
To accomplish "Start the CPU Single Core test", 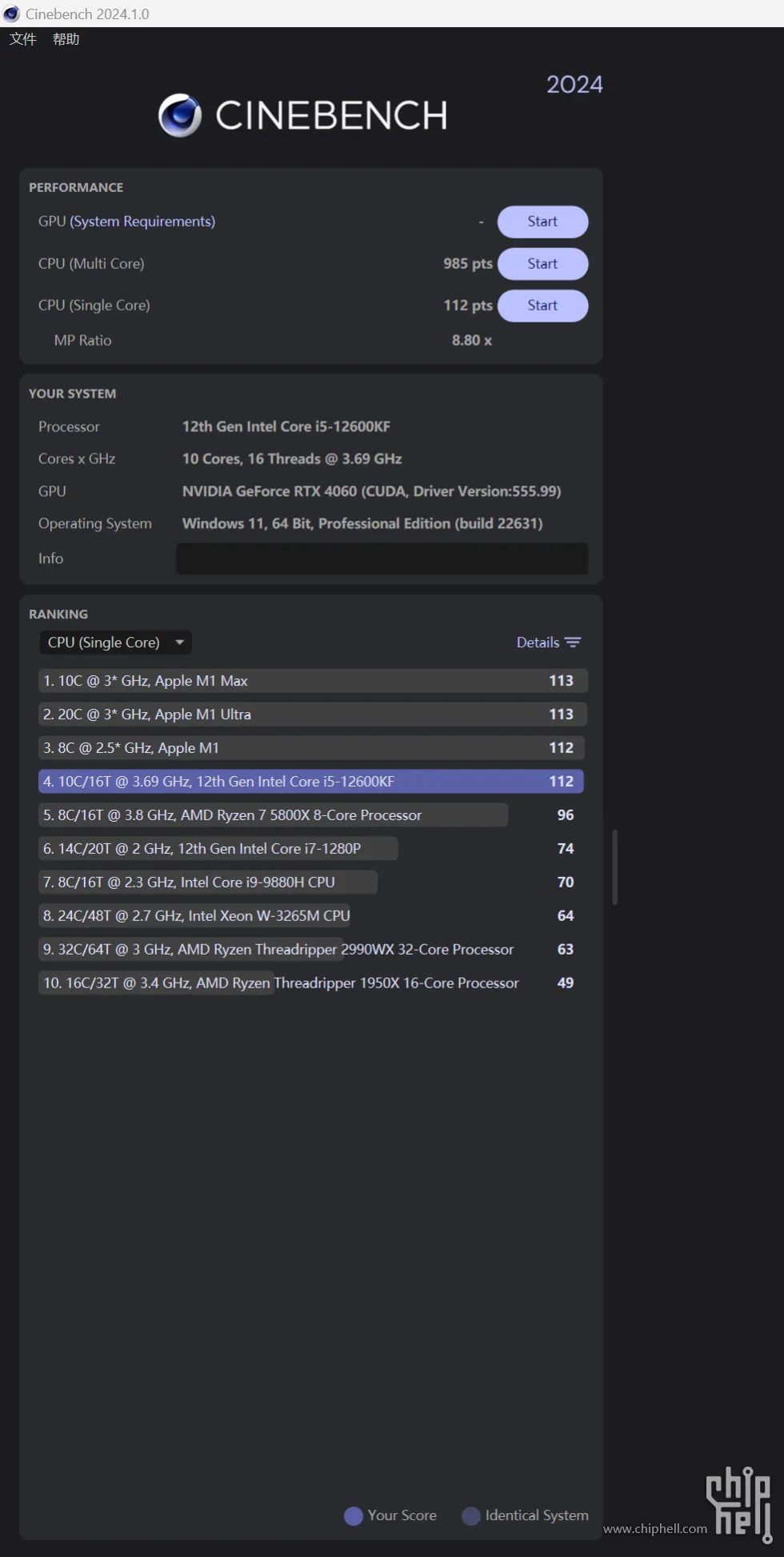I will pos(542,306).
